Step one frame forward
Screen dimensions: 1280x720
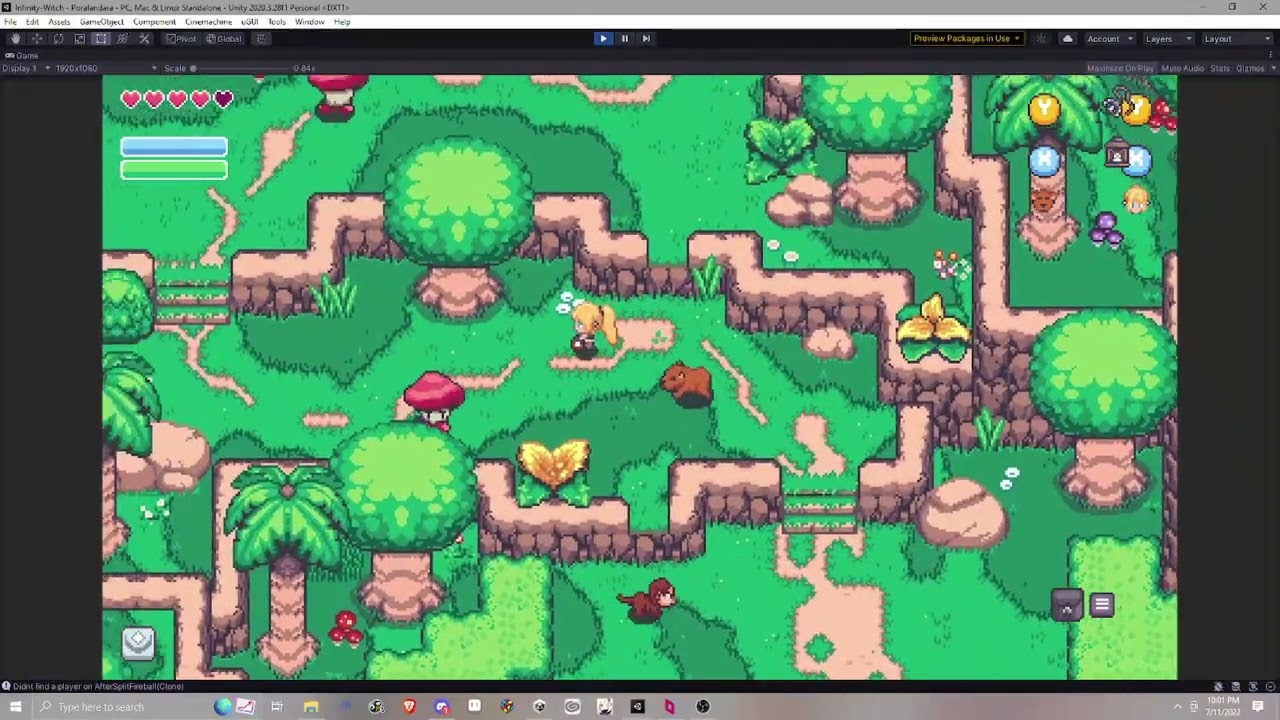pyautogui.click(x=646, y=39)
